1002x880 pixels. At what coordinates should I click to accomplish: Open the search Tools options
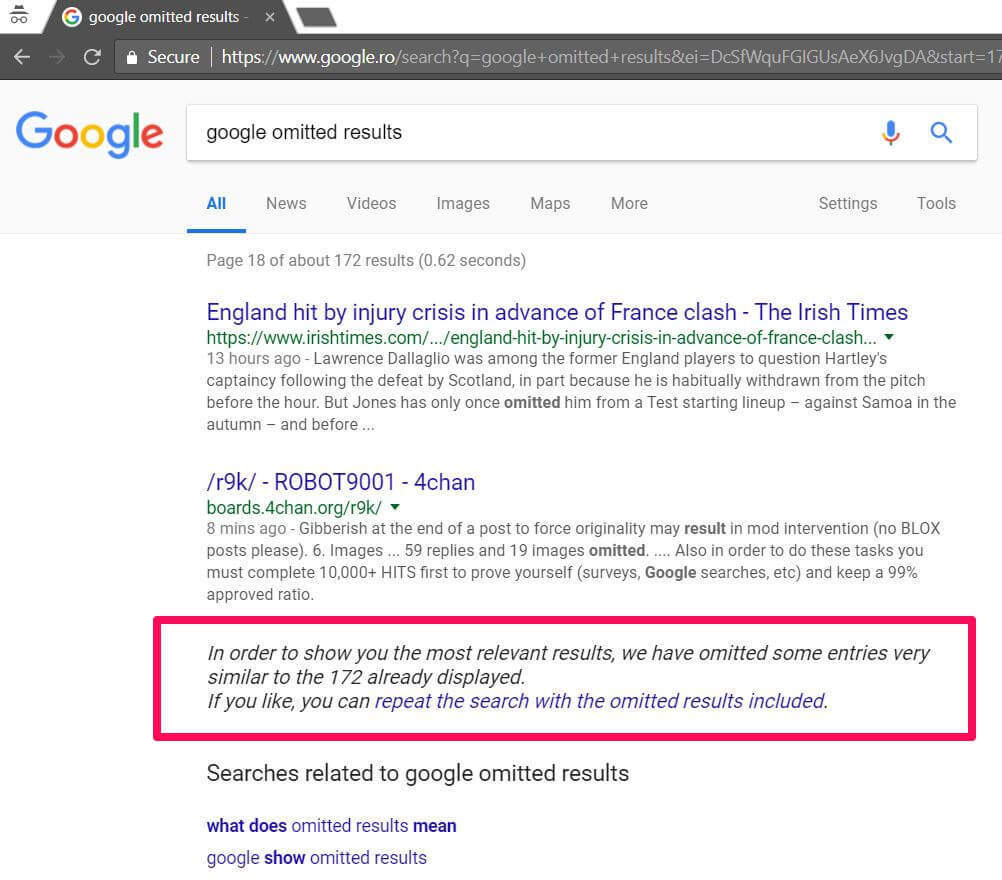[936, 203]
